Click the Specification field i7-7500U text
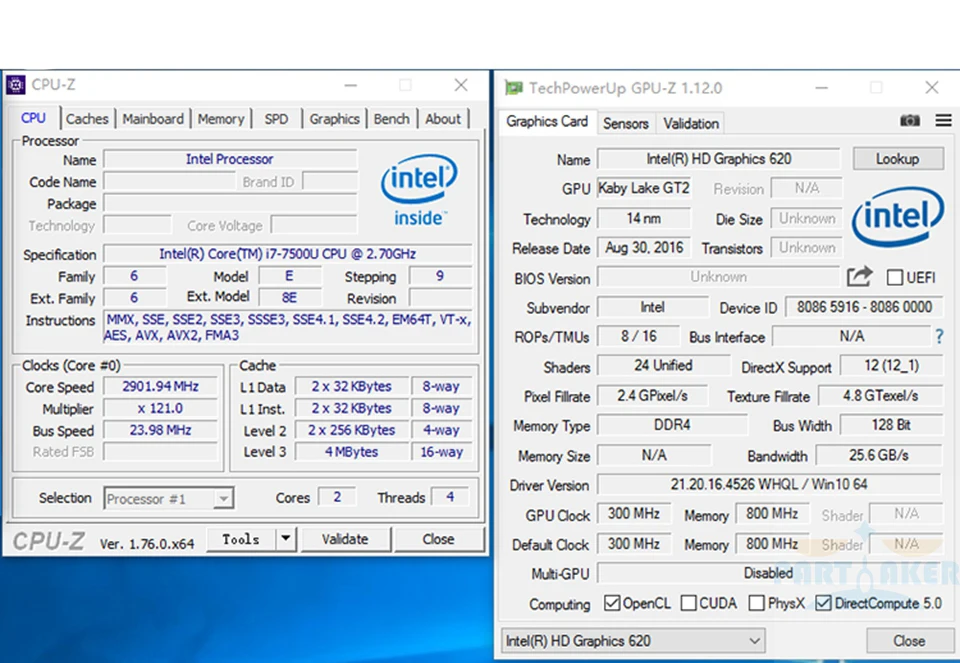 click(x=288, y=253)
